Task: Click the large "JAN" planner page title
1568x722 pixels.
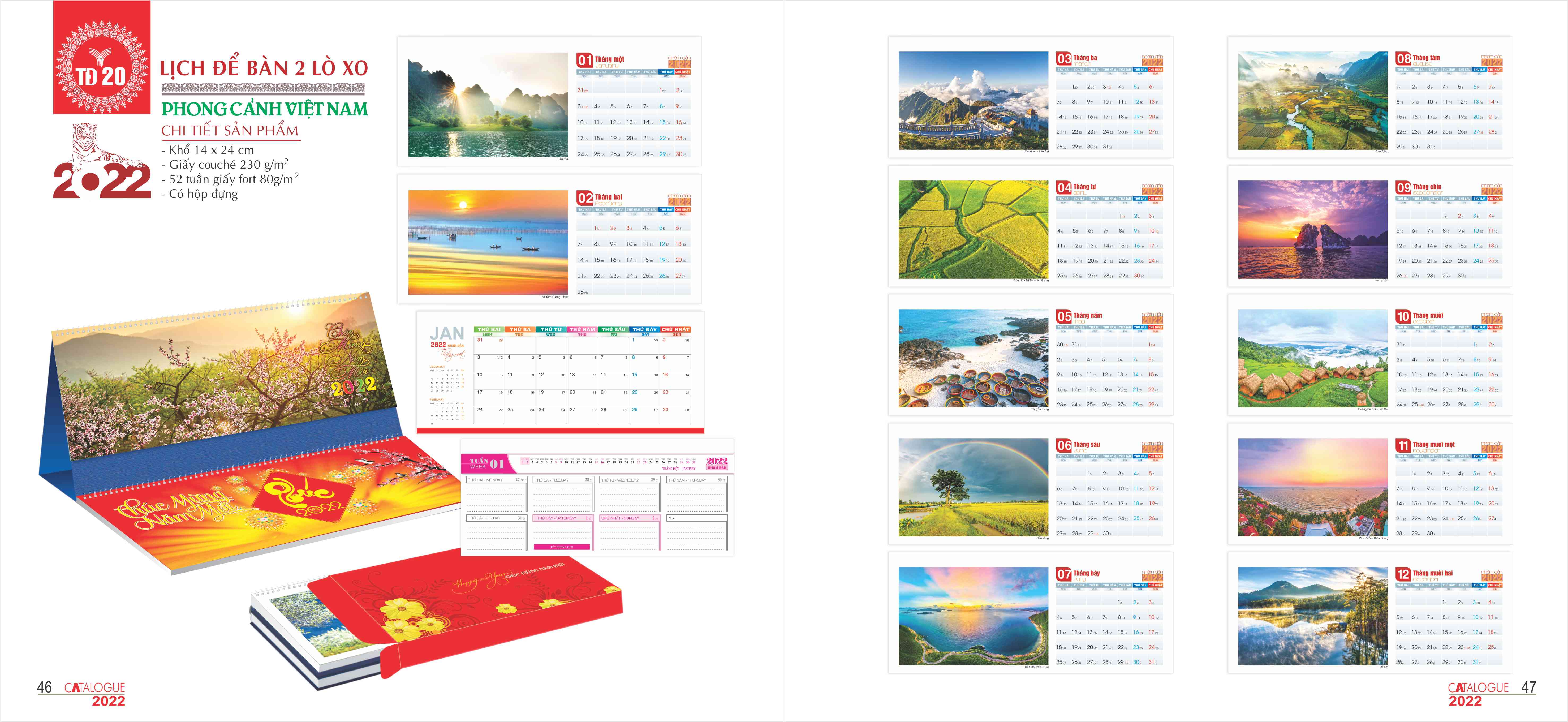Action: pyautogui.click(x=447, y=333)
